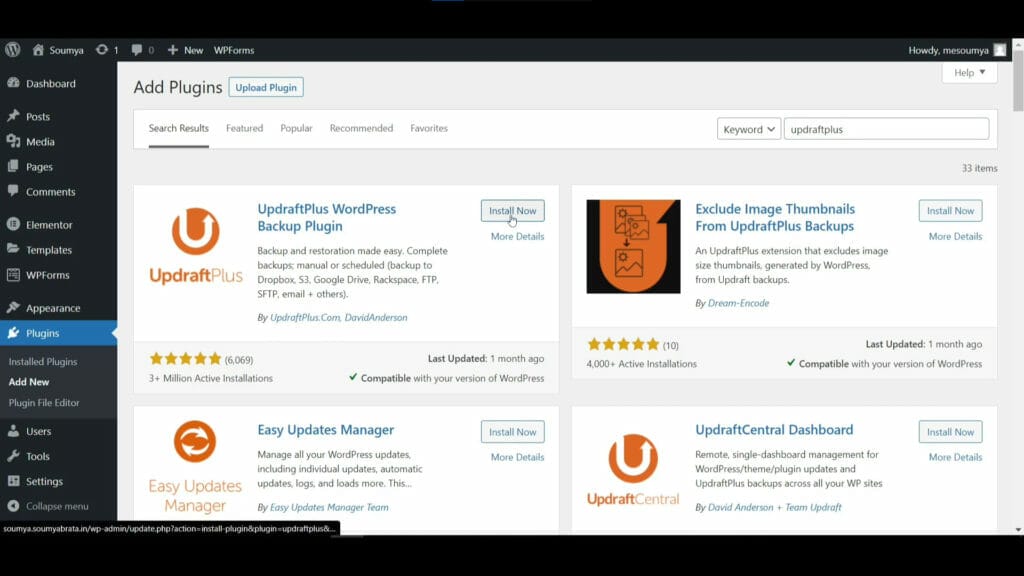The image size is (1024, 576).
Task: Open the Easy Updates Manager Team link
Action: (329, 507)
